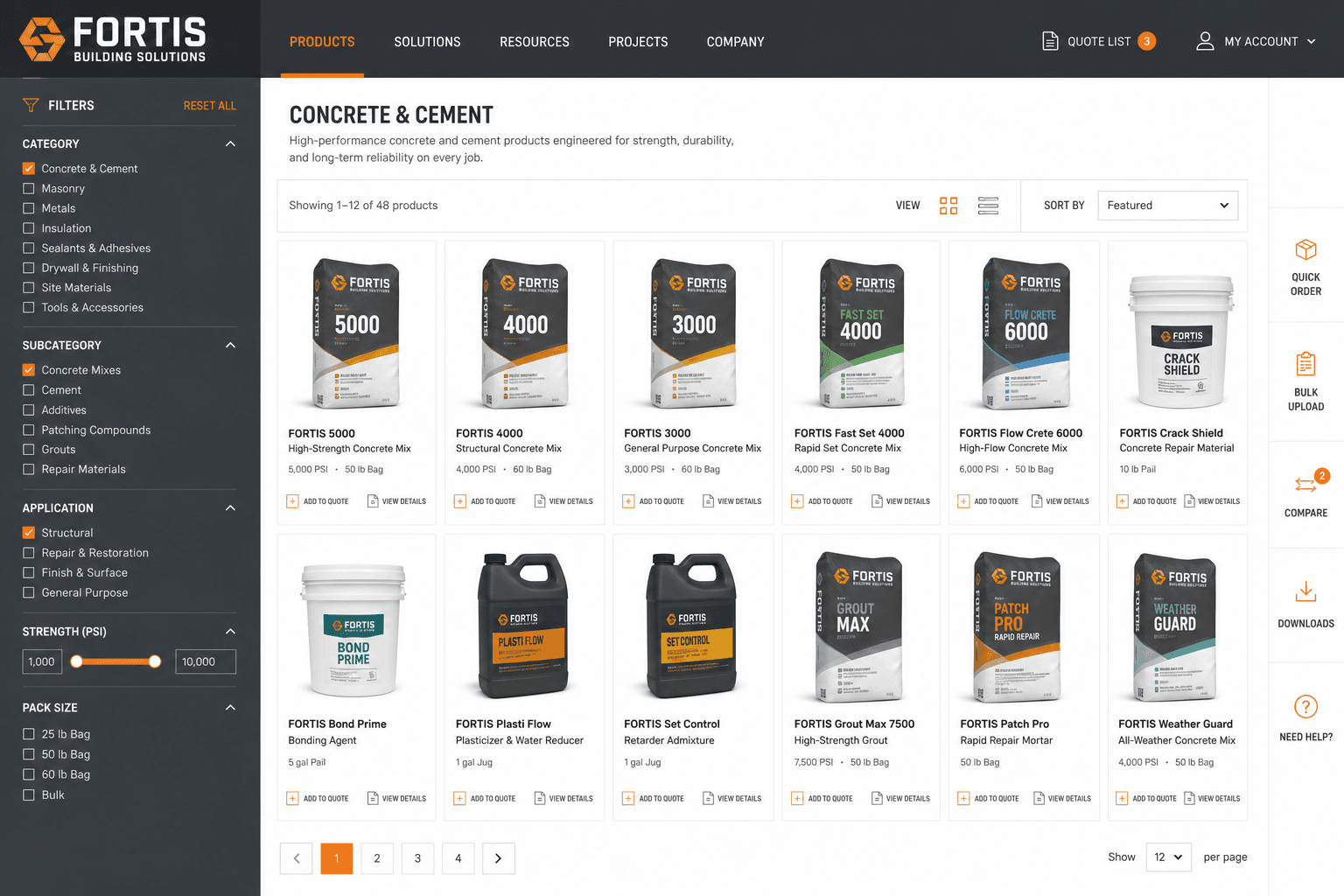Open the Need Help question icon
1344x896 pixels.
pos(1305,706)
